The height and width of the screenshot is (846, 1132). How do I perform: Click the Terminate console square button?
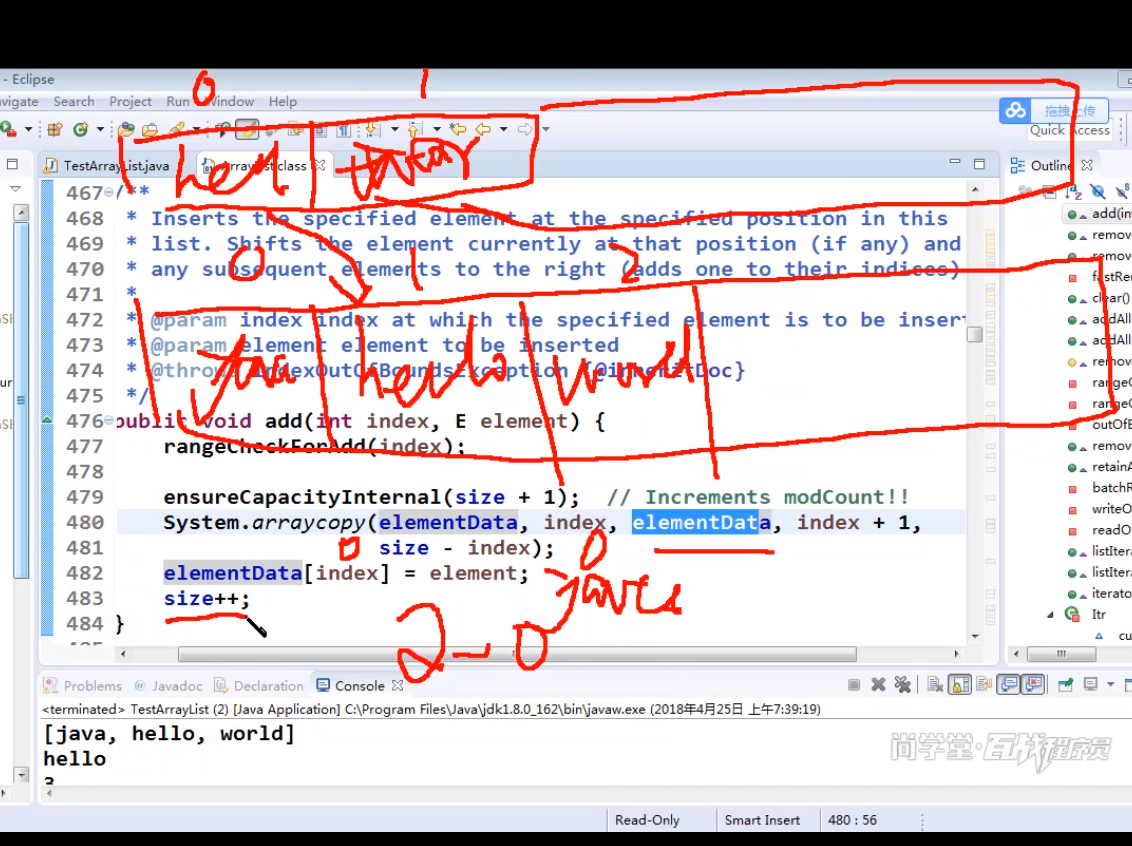coord(853,684)
